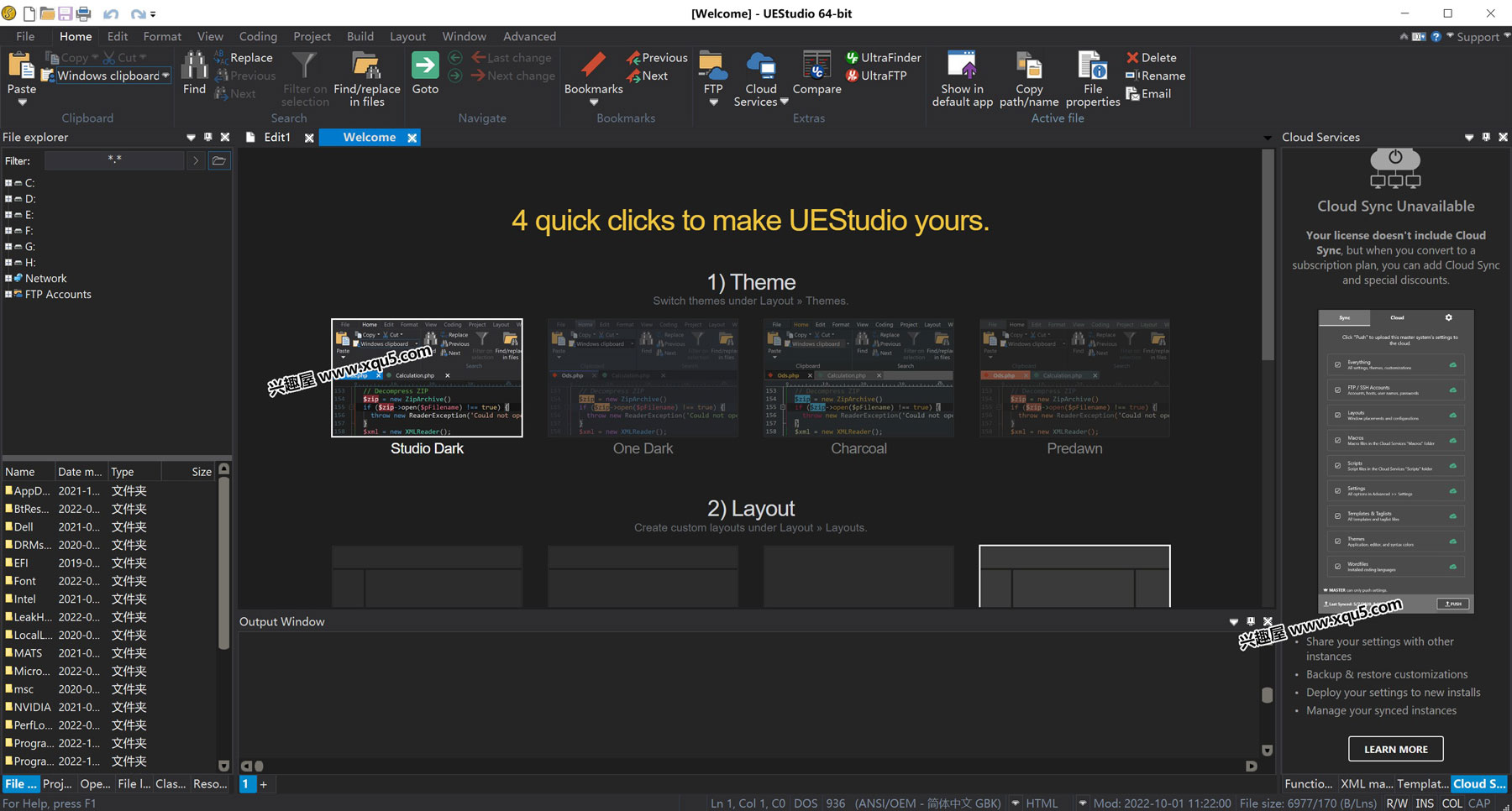Launch UltraFTP
The width and height of the screenshot is (1512, 811).
[876, 76]
